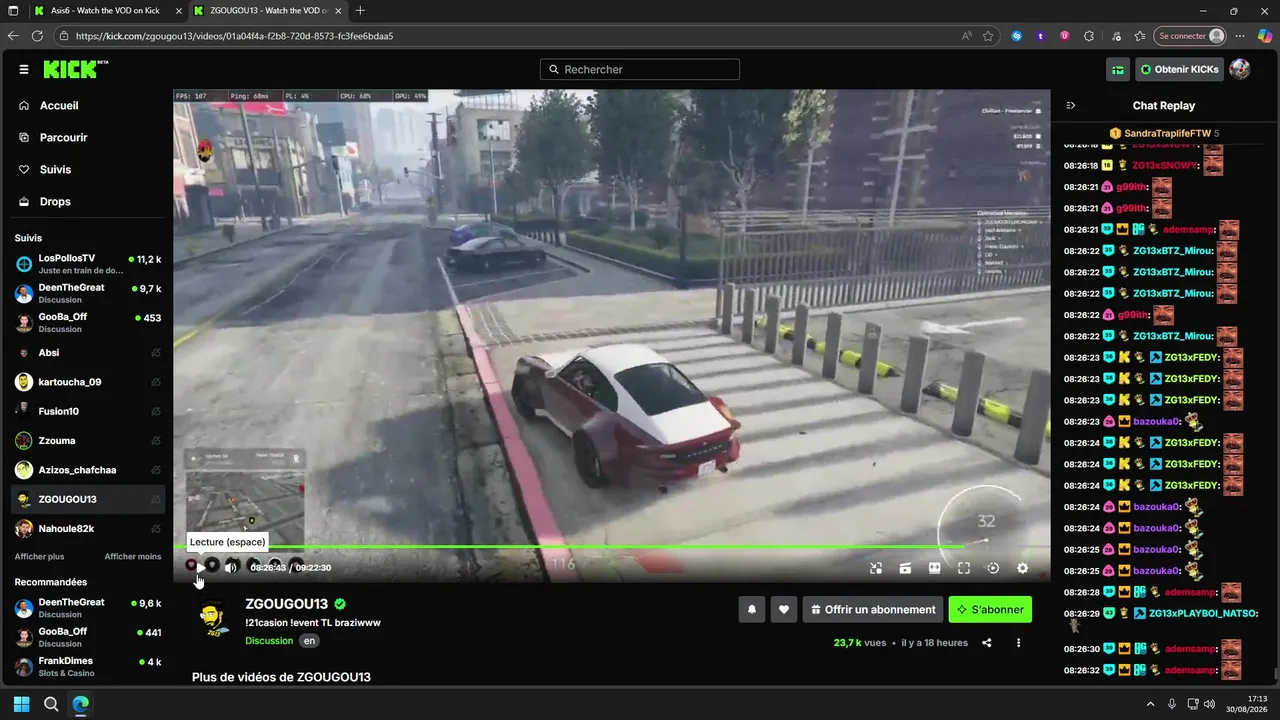Open the Copilot sidebar icon
This screenshot has width=1280, height=720.
1265,36
